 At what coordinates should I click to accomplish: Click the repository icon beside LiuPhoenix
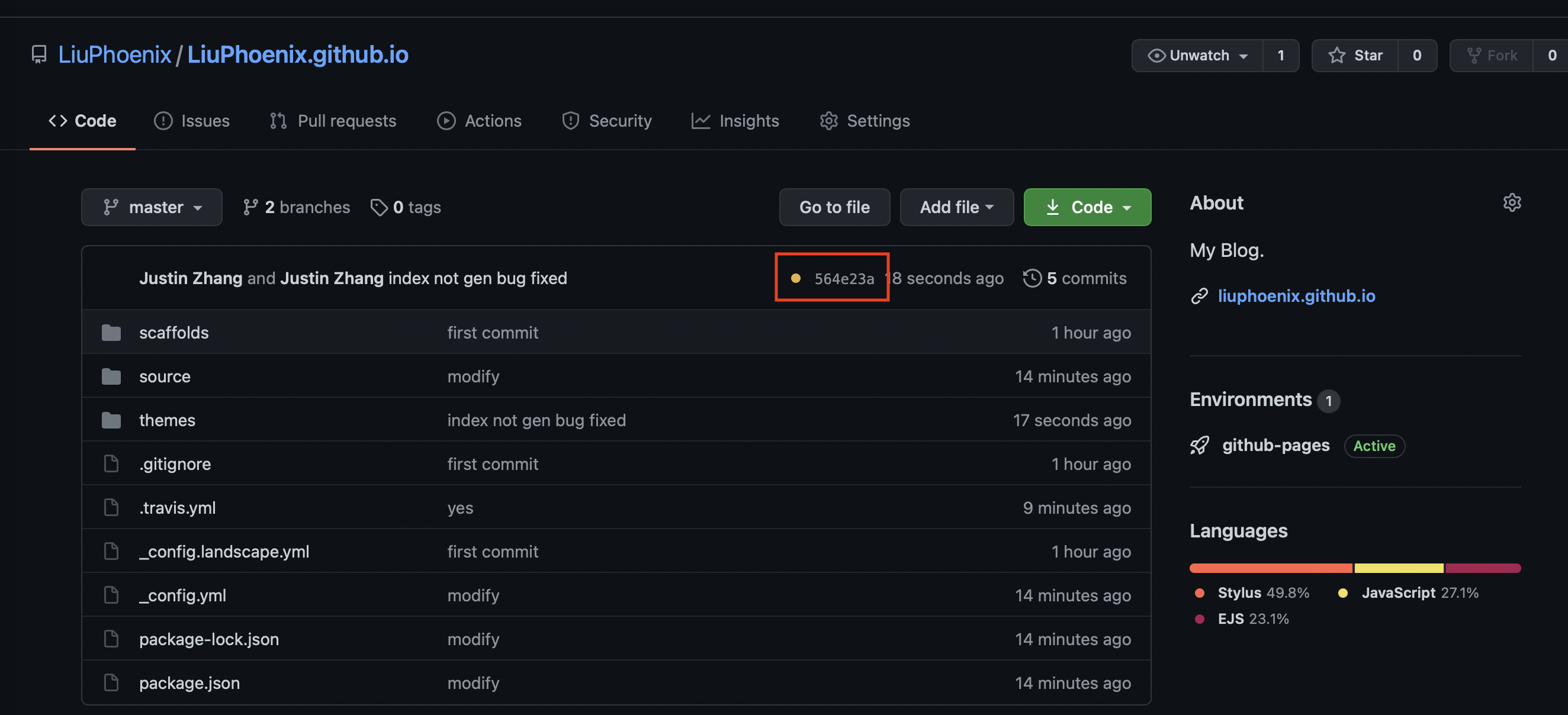[39, 55]
